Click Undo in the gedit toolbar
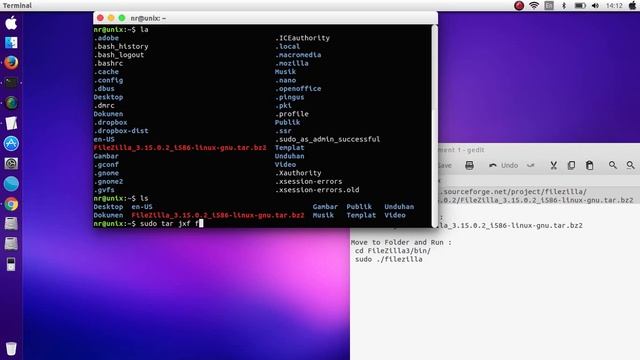Image resolution: width=640 pixels, height=360 pixels. [503, 165]
